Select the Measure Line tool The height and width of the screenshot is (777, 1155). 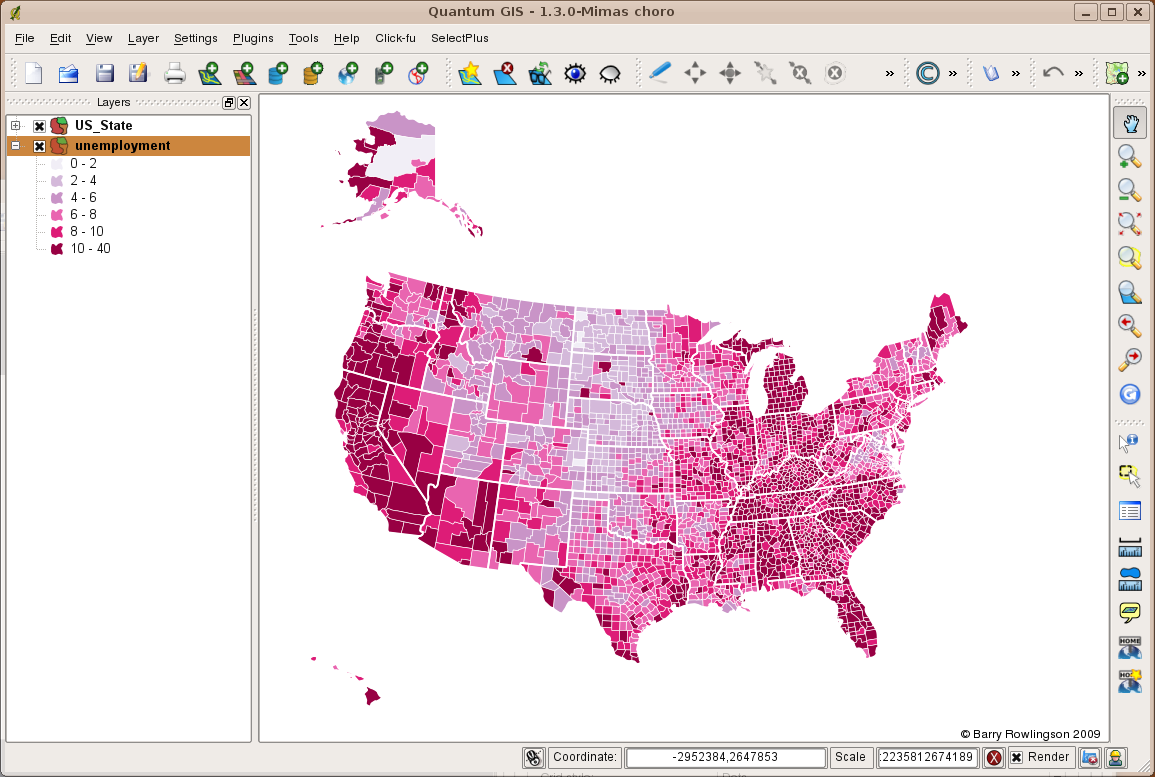(1129, 545)
